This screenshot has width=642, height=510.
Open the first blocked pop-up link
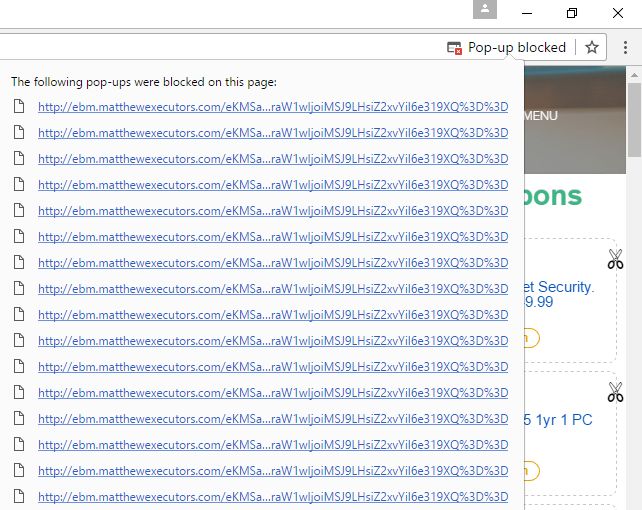(x=273, y=107)
